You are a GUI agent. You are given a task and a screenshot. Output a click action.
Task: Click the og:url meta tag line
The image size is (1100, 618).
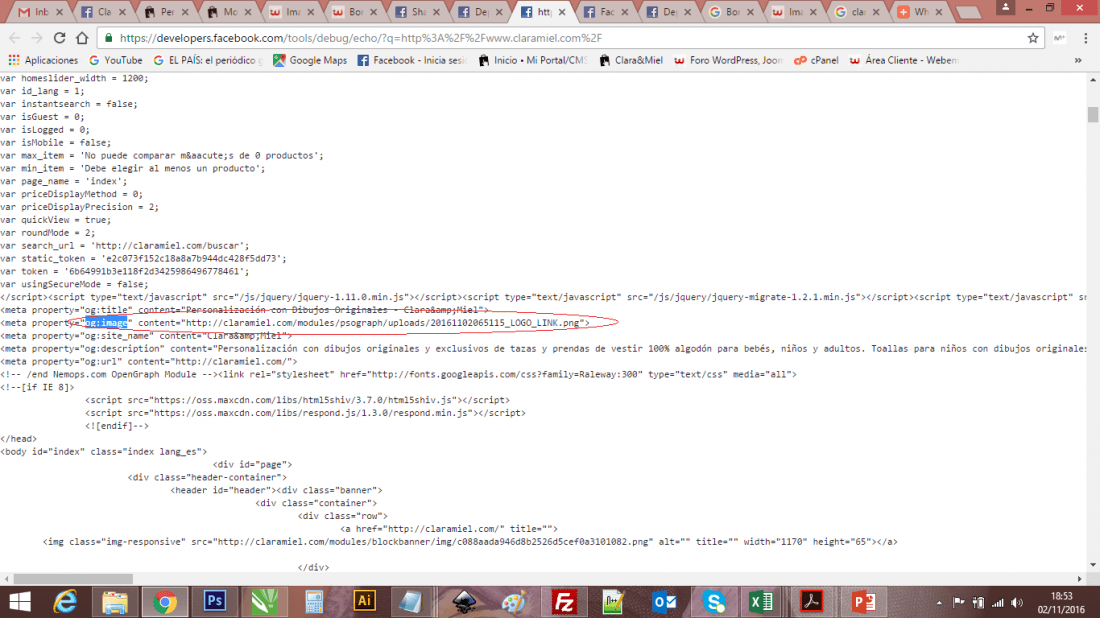149,361
